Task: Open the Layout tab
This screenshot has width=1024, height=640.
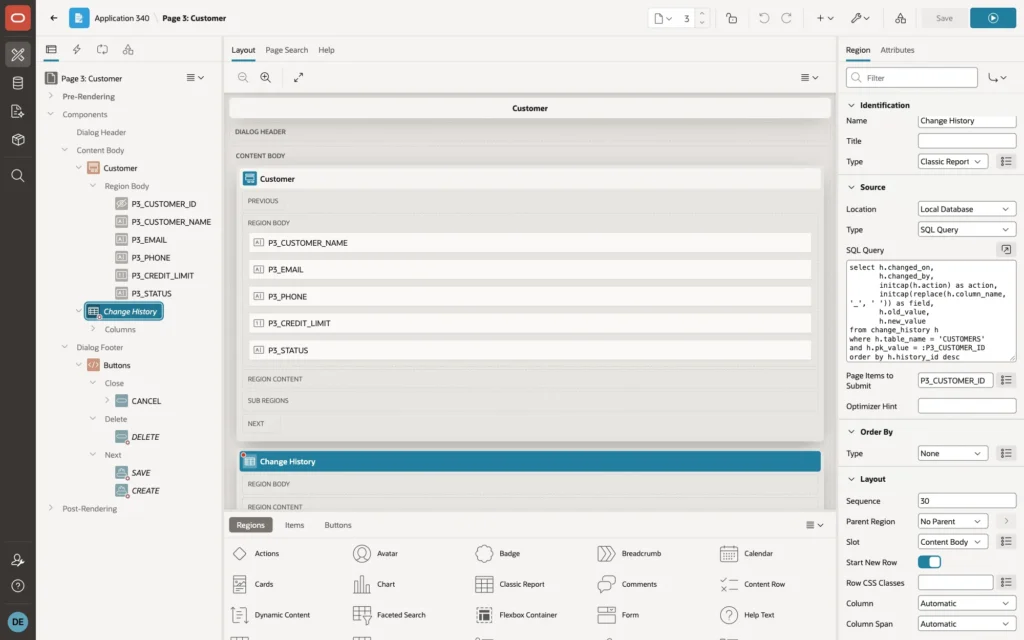Action: pyautogui.click(x=243, y=50)
